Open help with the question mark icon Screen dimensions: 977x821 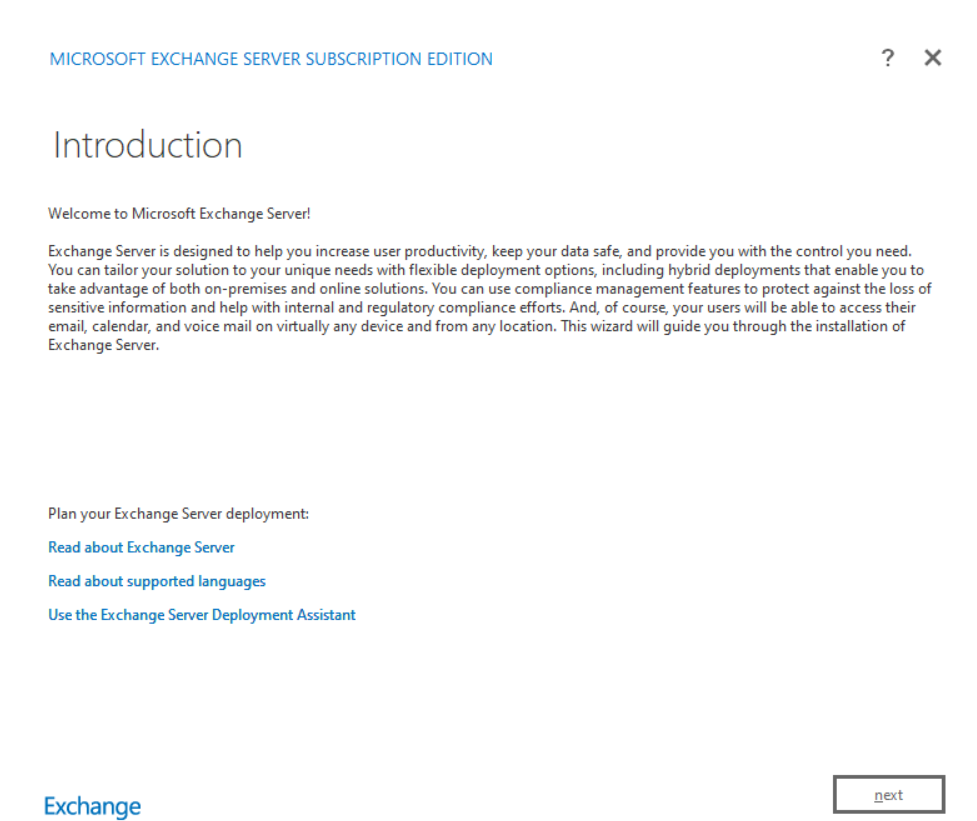887,58
